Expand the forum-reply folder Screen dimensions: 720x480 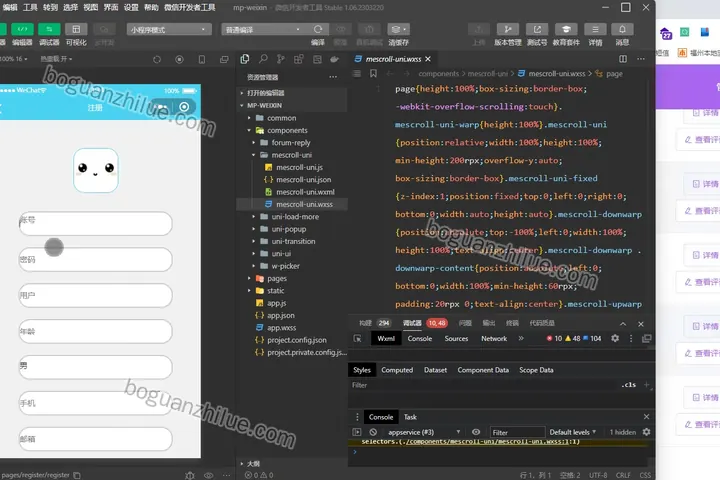tap(292, 143)
